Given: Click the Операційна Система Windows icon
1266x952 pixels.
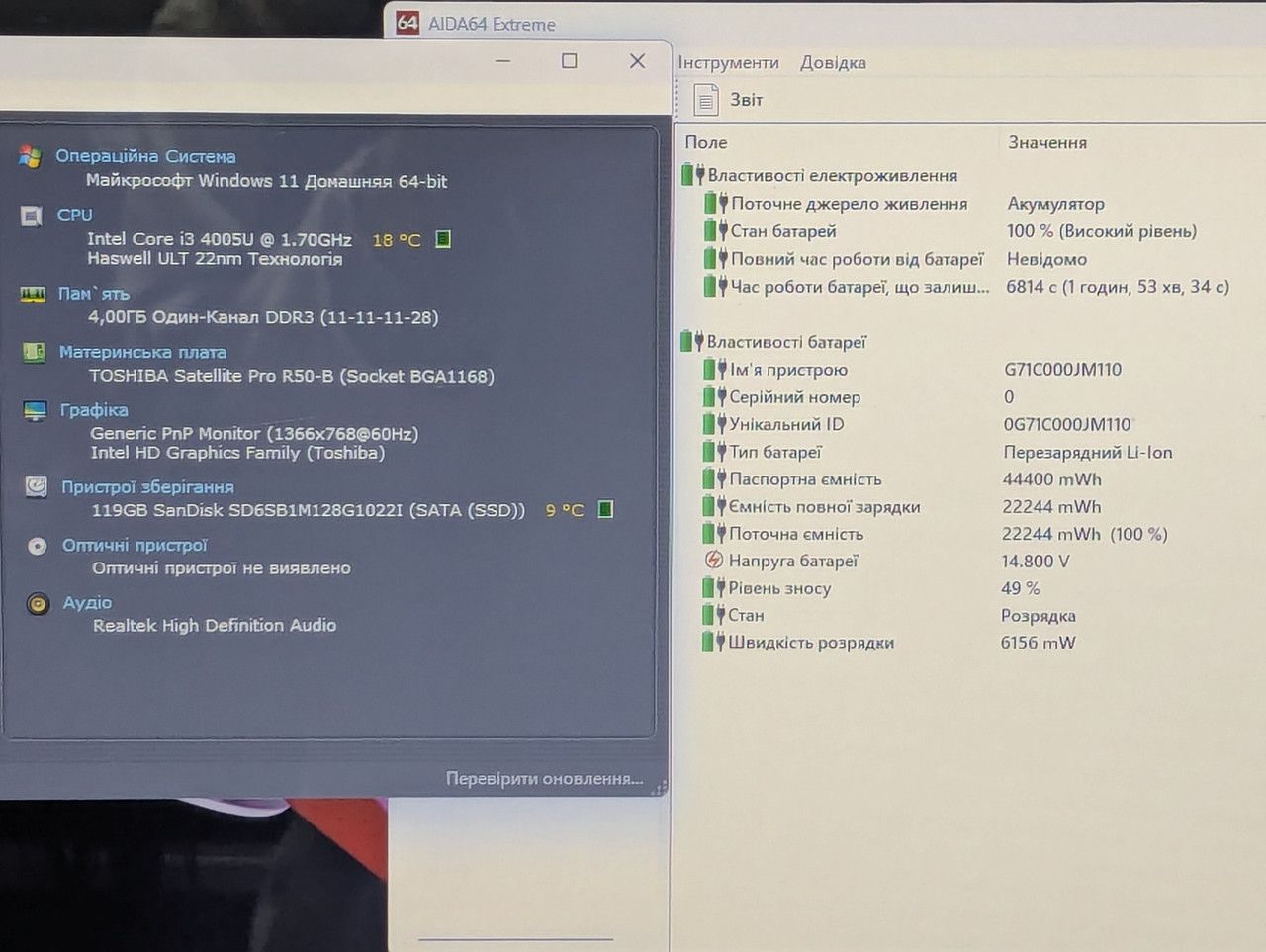Looking at the screenshot, I should (x=30, y=156).
